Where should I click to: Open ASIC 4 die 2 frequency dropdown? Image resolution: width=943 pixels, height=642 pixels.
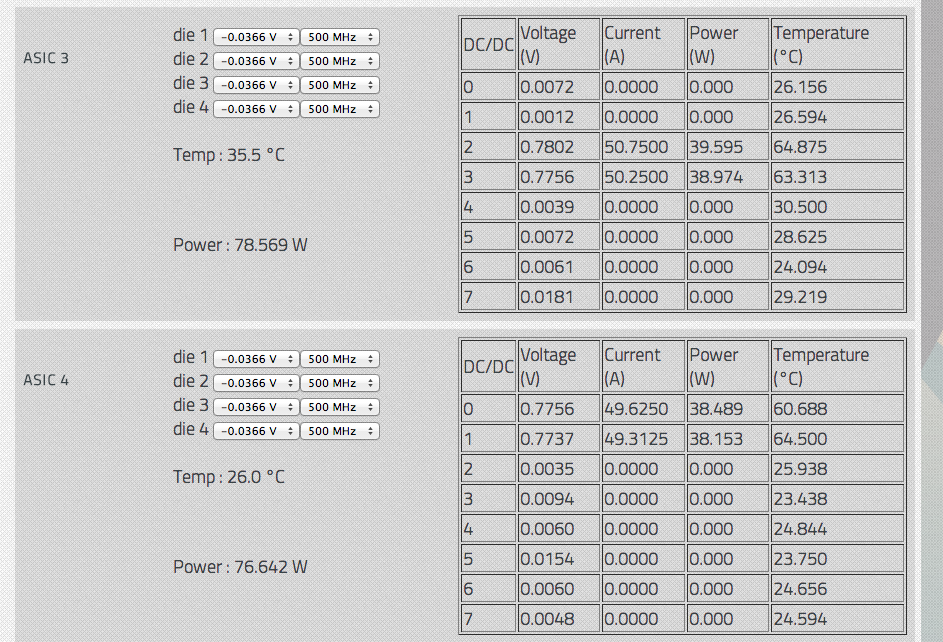point(340,384)
